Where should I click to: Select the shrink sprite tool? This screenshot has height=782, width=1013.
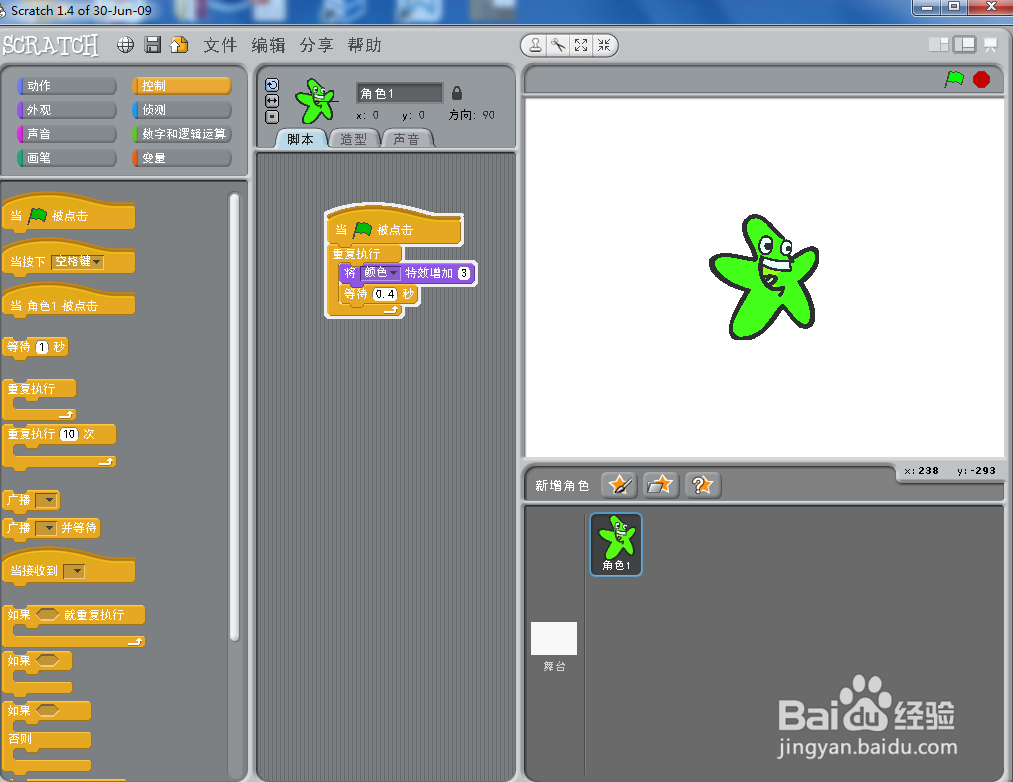tap(603, 45)
